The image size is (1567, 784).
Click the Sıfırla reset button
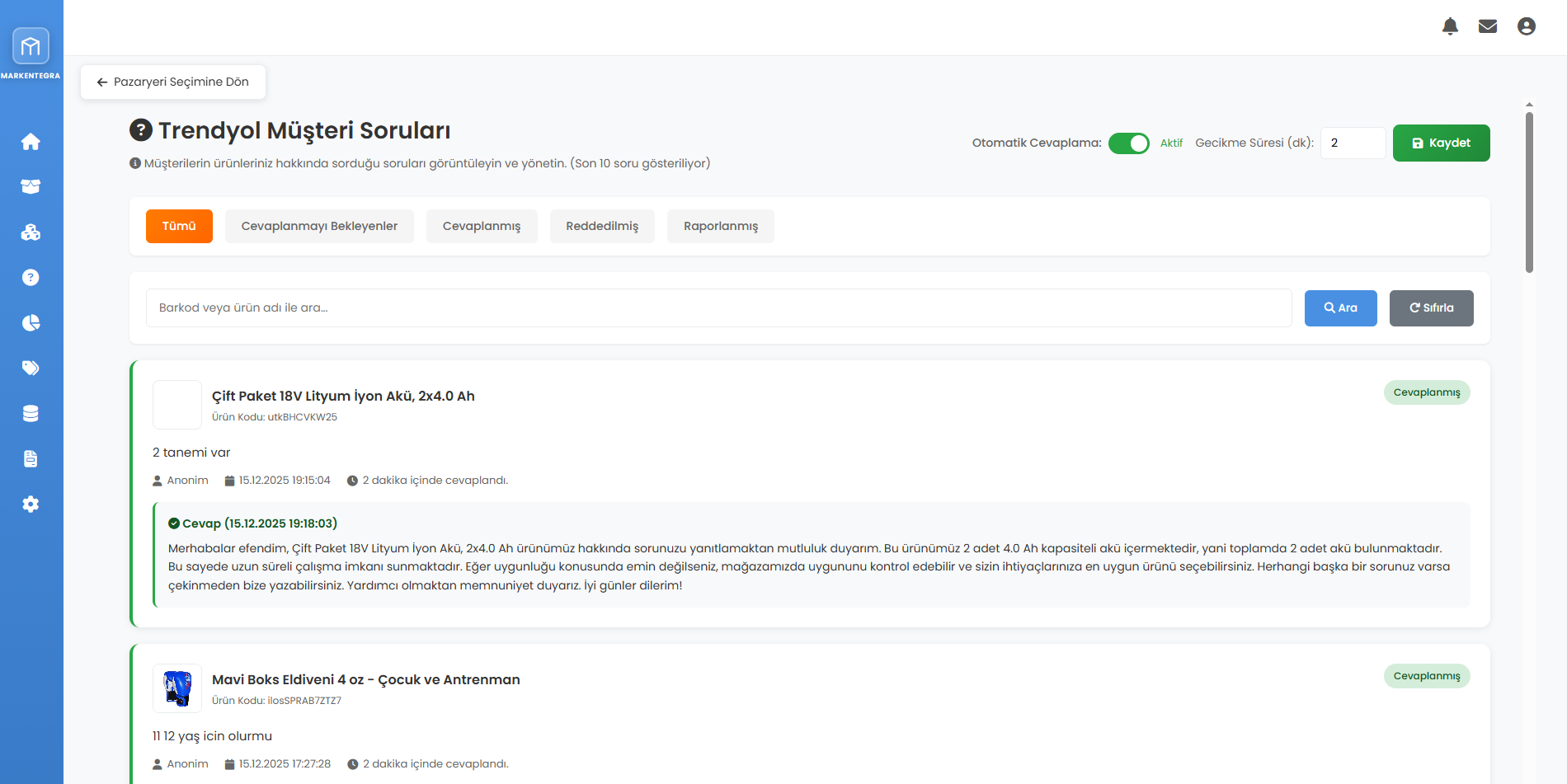click(1431, 308)
